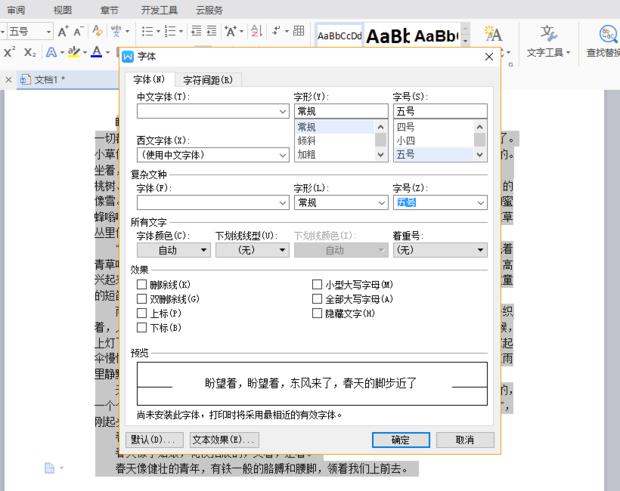620x491 pixels.
Task: Click the increase indent icon
Action: point(212,31)
